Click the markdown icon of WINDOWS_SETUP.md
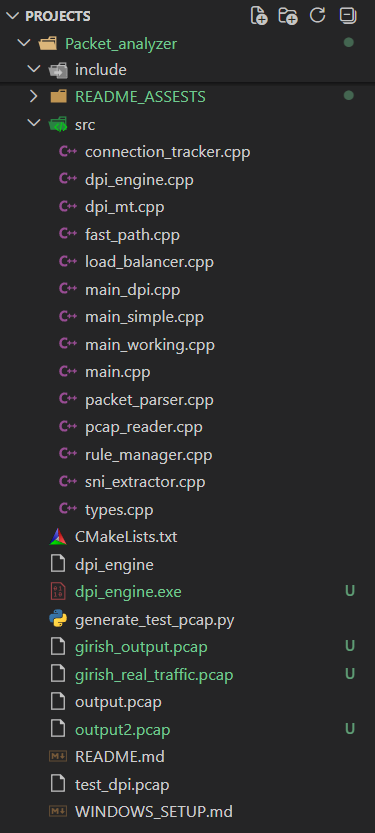This screenshot has height=833, width=375. (58, 812)
